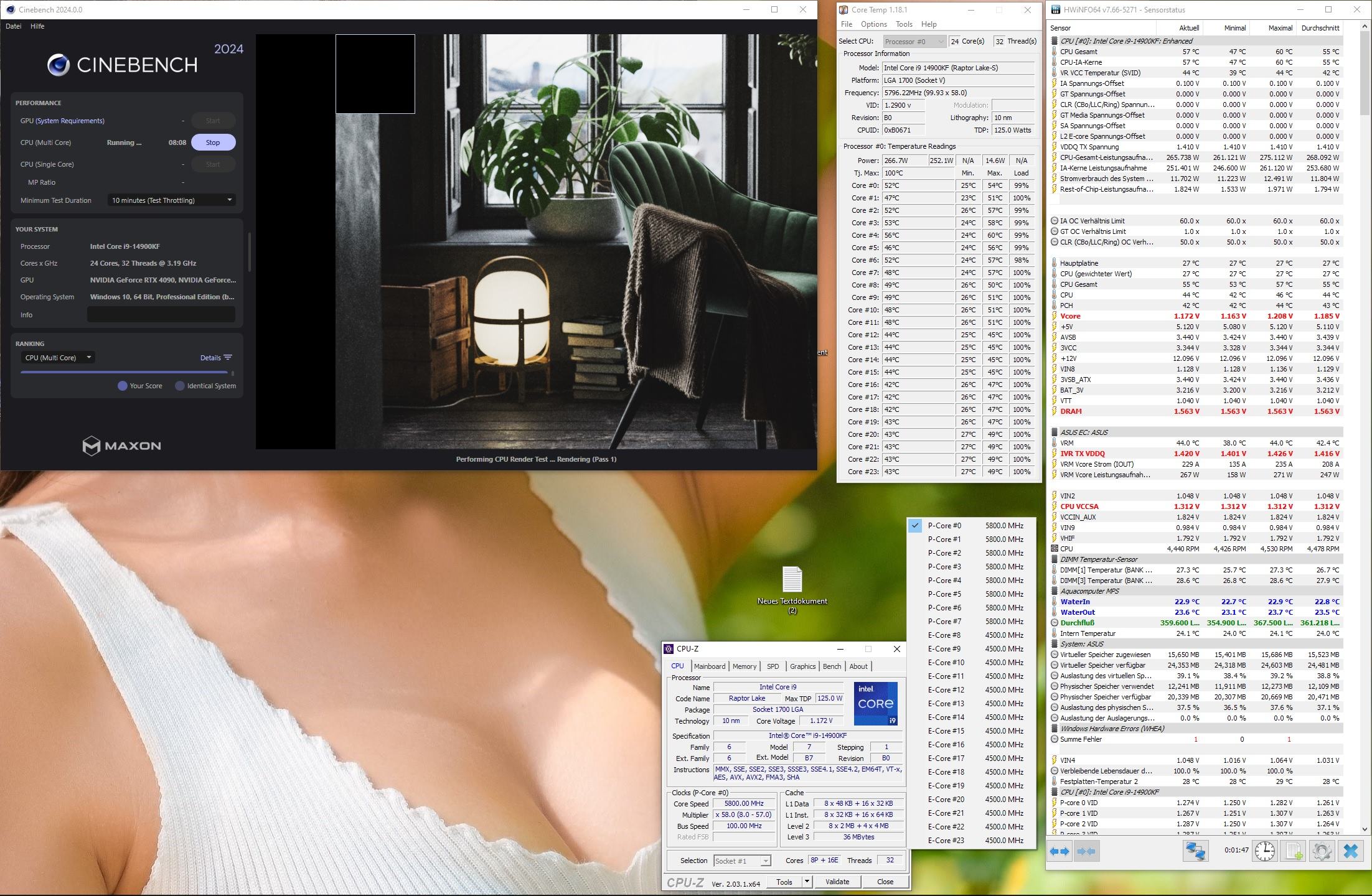The width and height of the screenshot is (1372, 896).
Task: Start HWiNFO logging with sheet-plus icon
Action: (x=1294, y=851)
